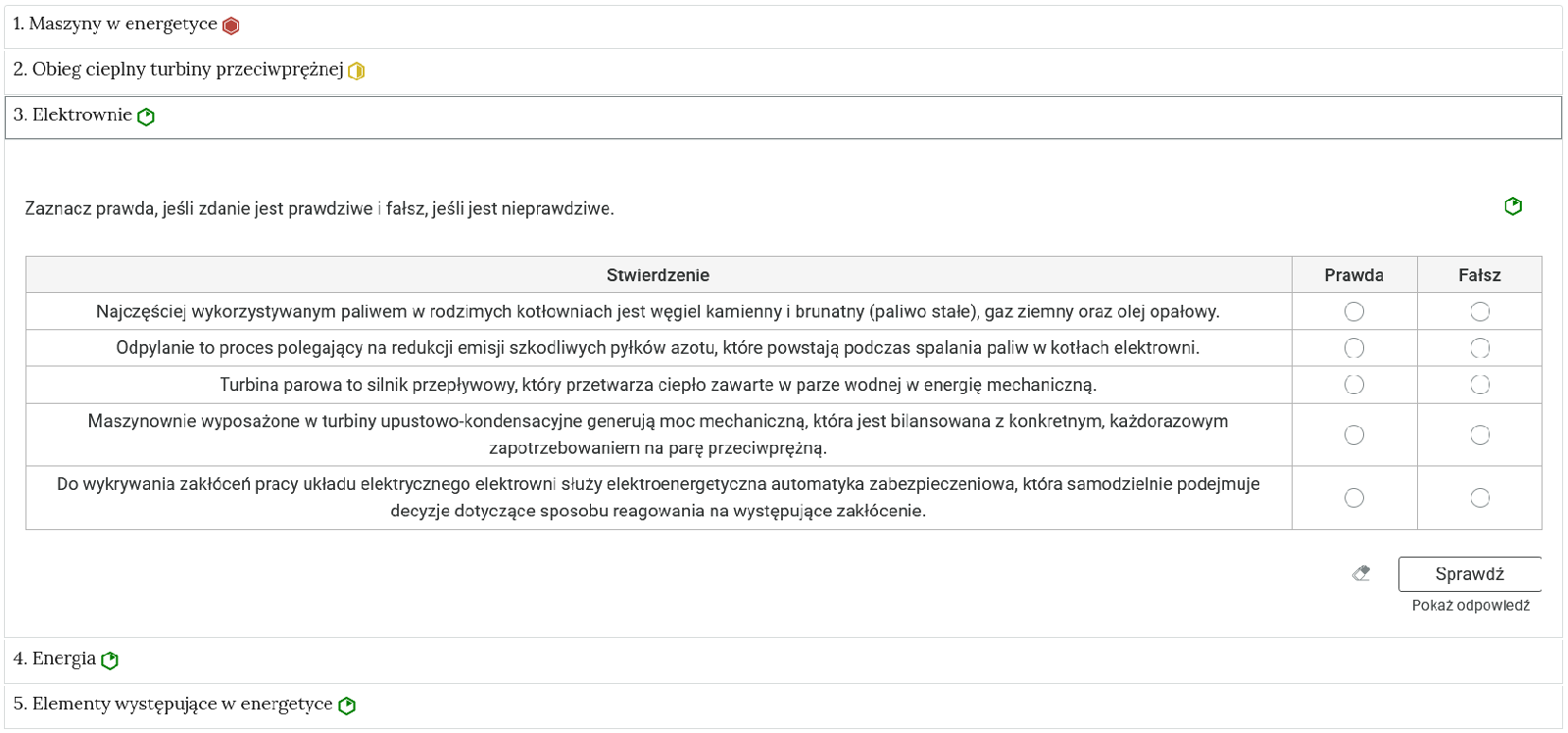Open section 5. Elementy występujące w energetyce
The width and height of the screenshot is (1568, 733).
(x=172, y=705)
